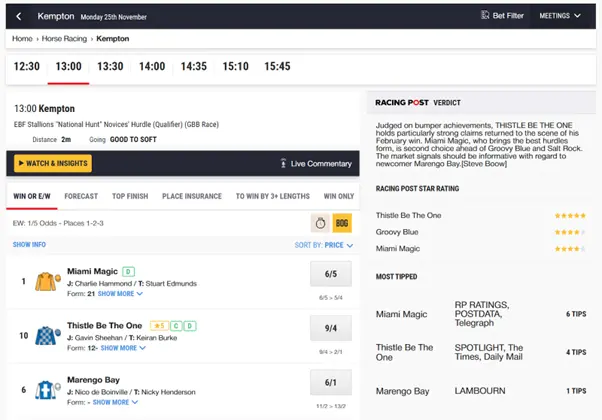Open the Meetings dropdown
This screenshot has height=420, width=602.
[560, 16]
